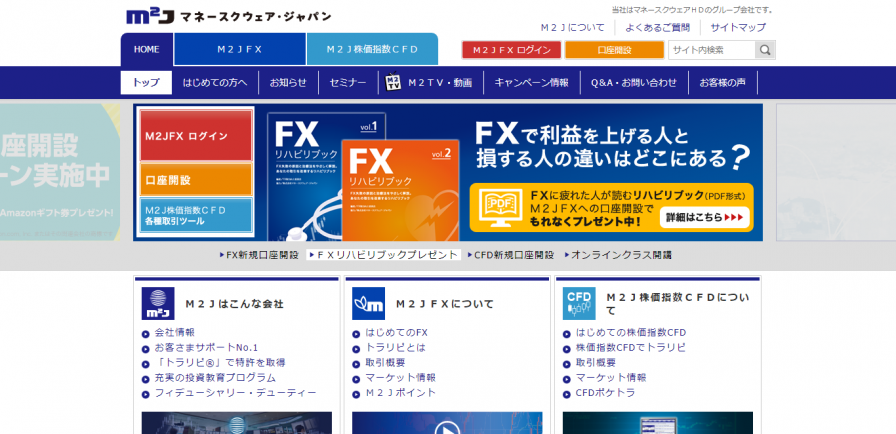Switch to the M2J株価指数CFD tab
Image resolution: width=896 pixels, height=434 pixels.
373,50
